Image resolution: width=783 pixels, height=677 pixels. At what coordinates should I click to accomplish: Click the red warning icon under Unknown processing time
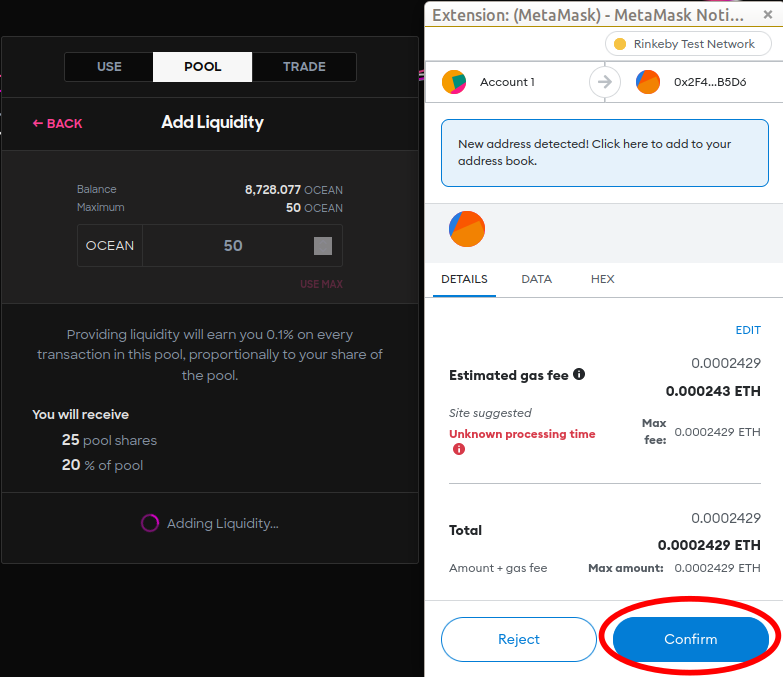pyautogui.click(x=458, y=449)
